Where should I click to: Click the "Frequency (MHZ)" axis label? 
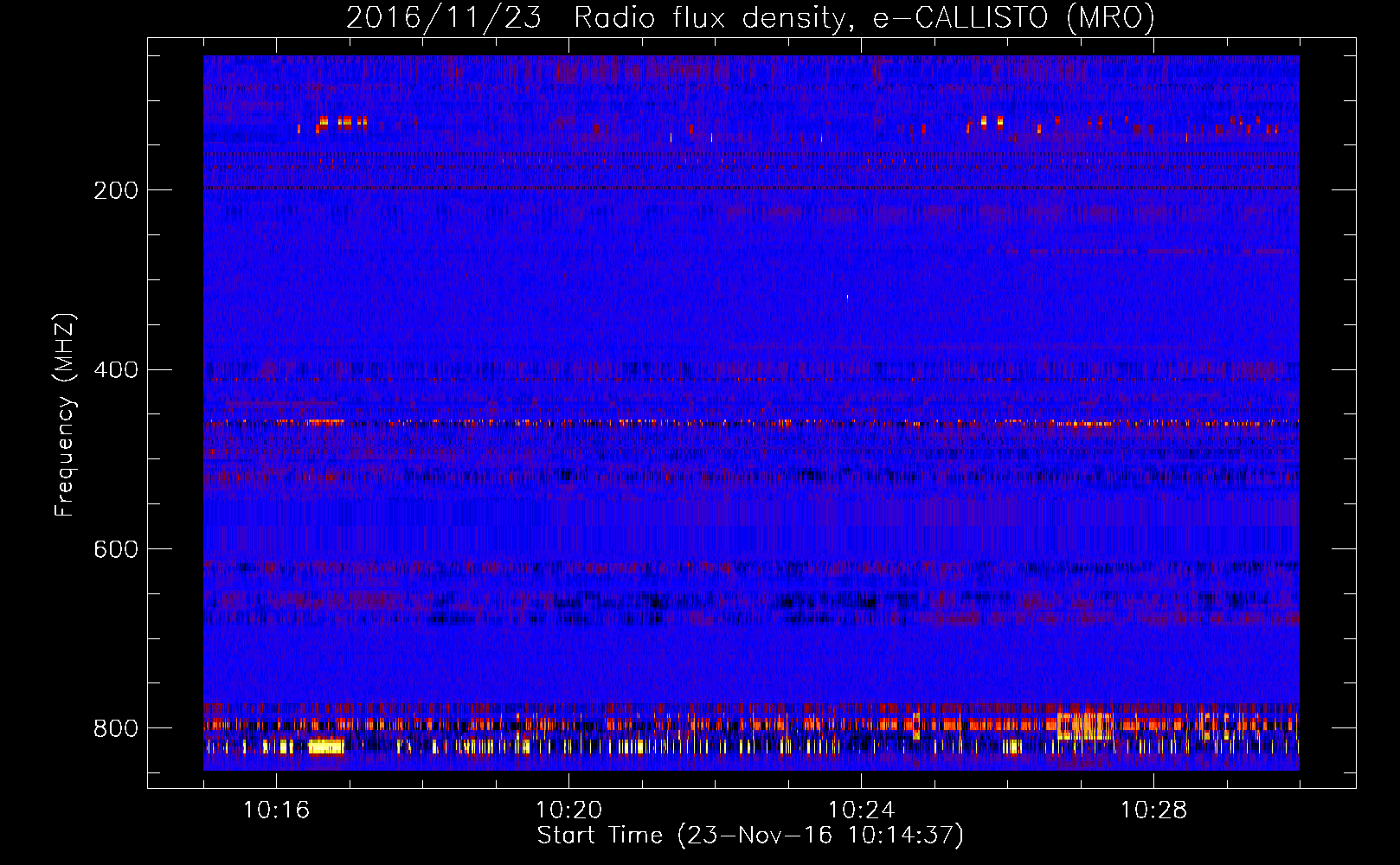point(64,415)
